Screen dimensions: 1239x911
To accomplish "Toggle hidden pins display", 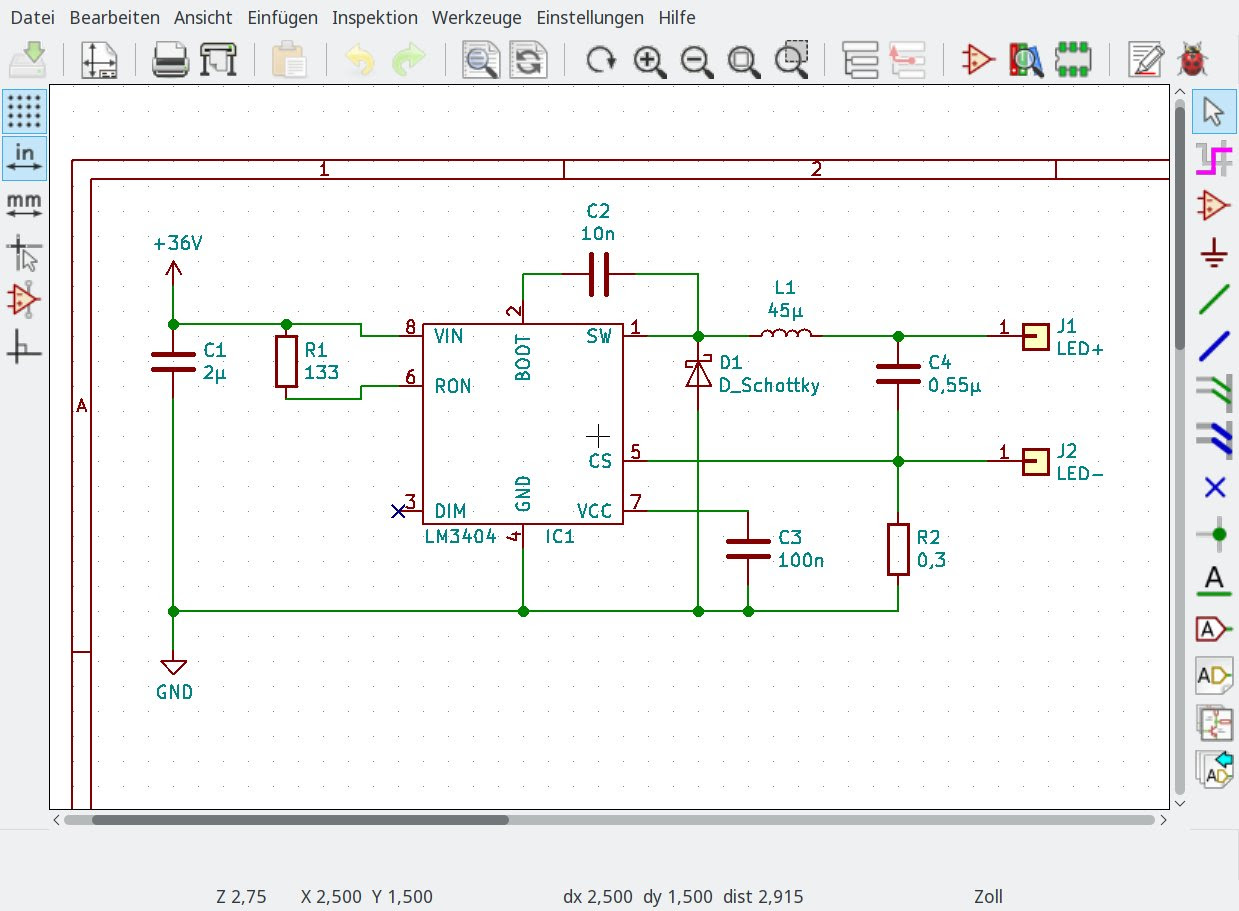I will 24,299.
